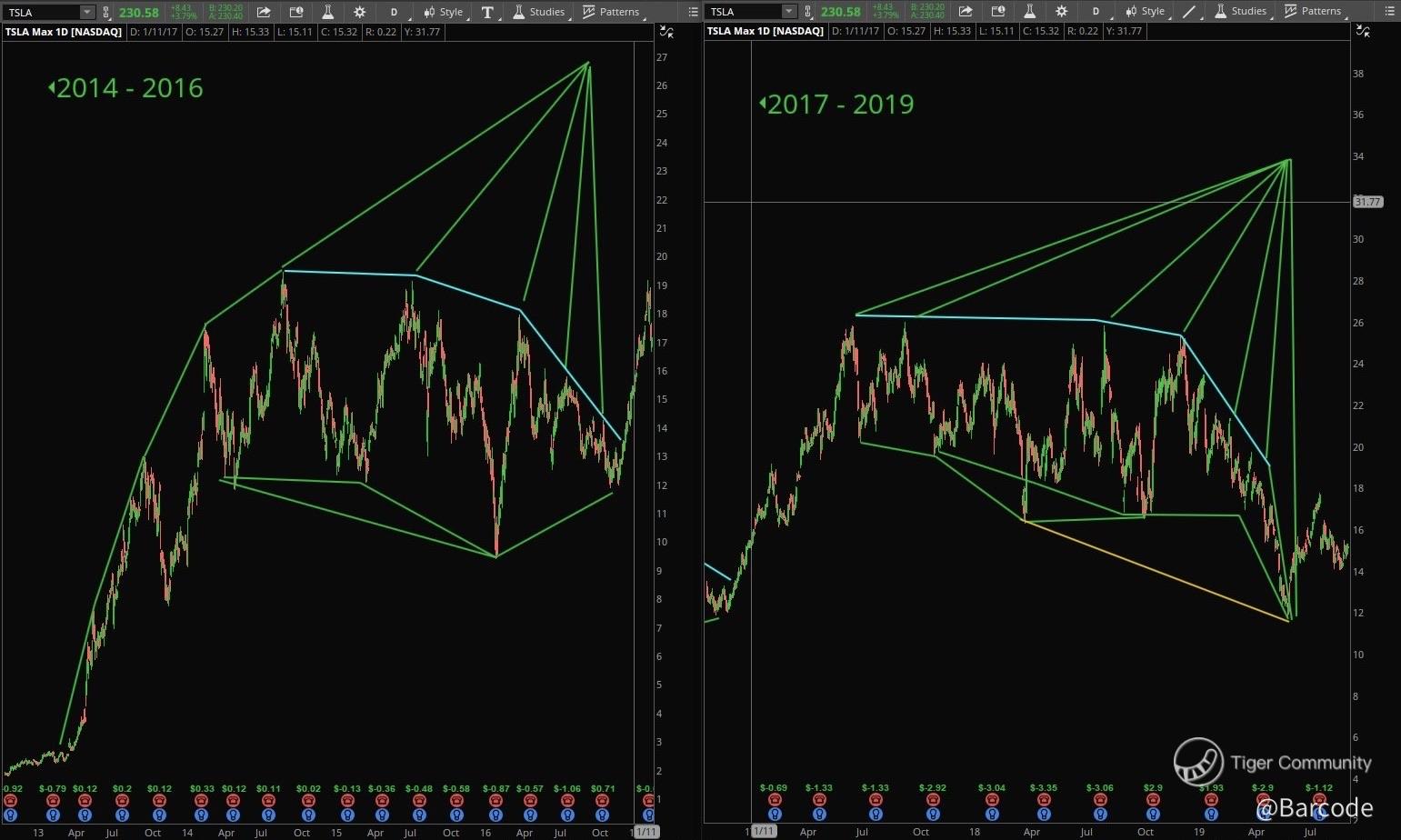Click the share icon in the 2017 - 2019 chart toolbar
The height and width of the screenshot is (840, 1401).
click(966, 12)
